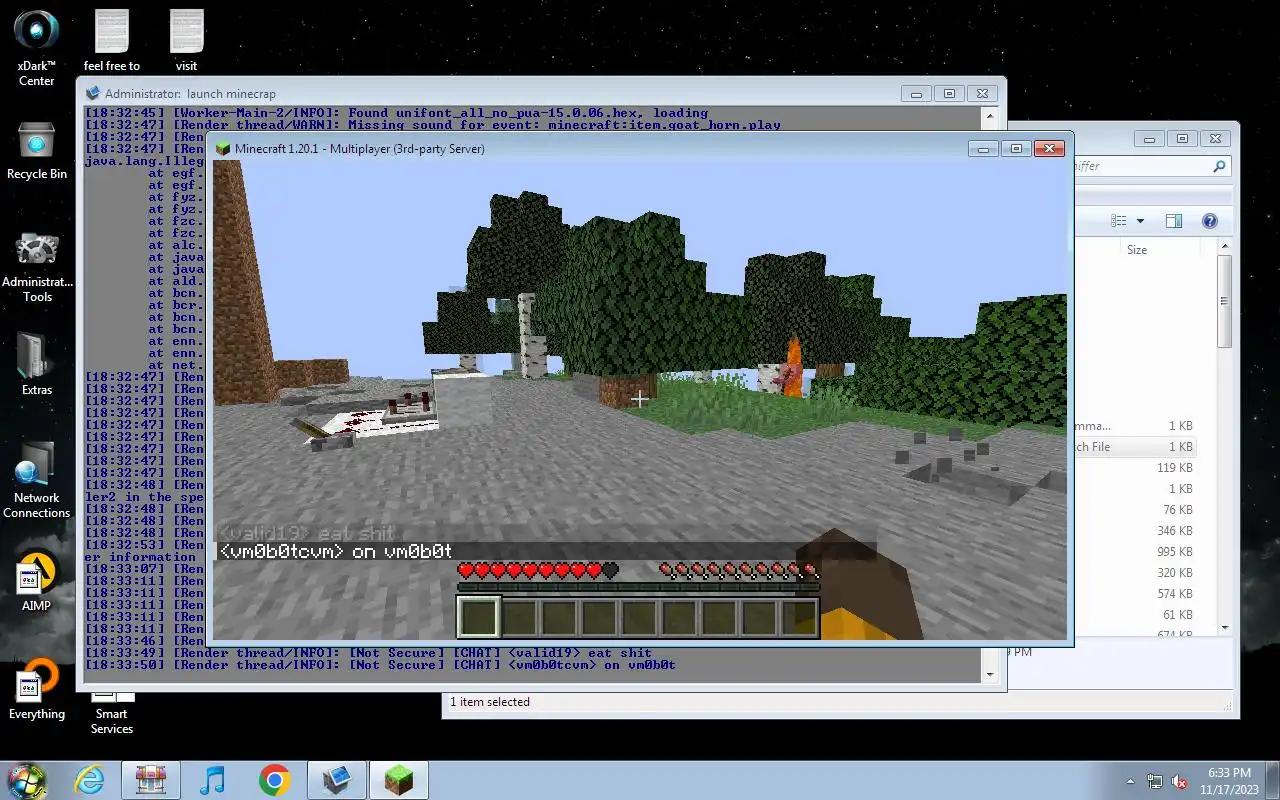Click the 119 KB file size entry
The image size is (1280, 800).
click(x=1174, y=468)
